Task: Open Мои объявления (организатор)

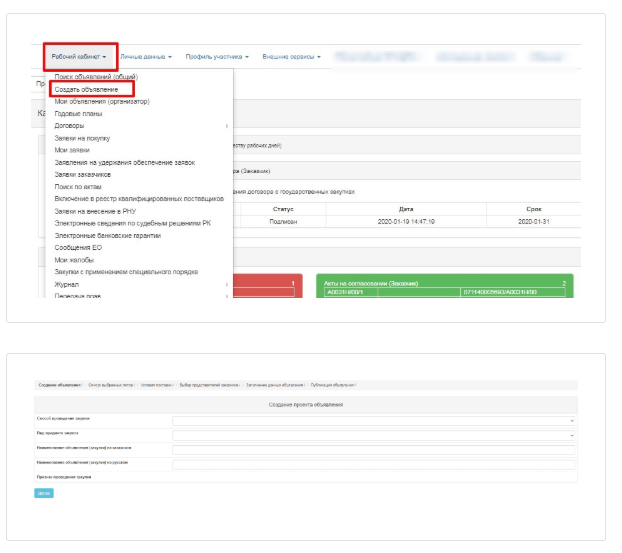Action: (104, 103)
